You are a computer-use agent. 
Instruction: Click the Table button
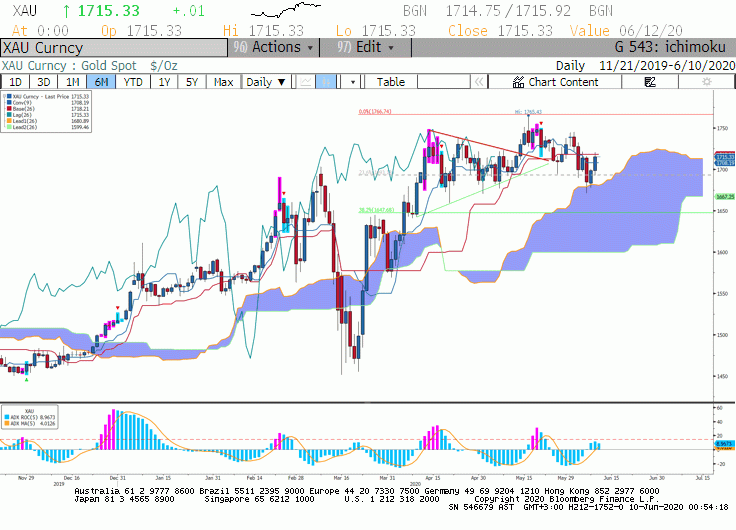[x=391, y=82]
